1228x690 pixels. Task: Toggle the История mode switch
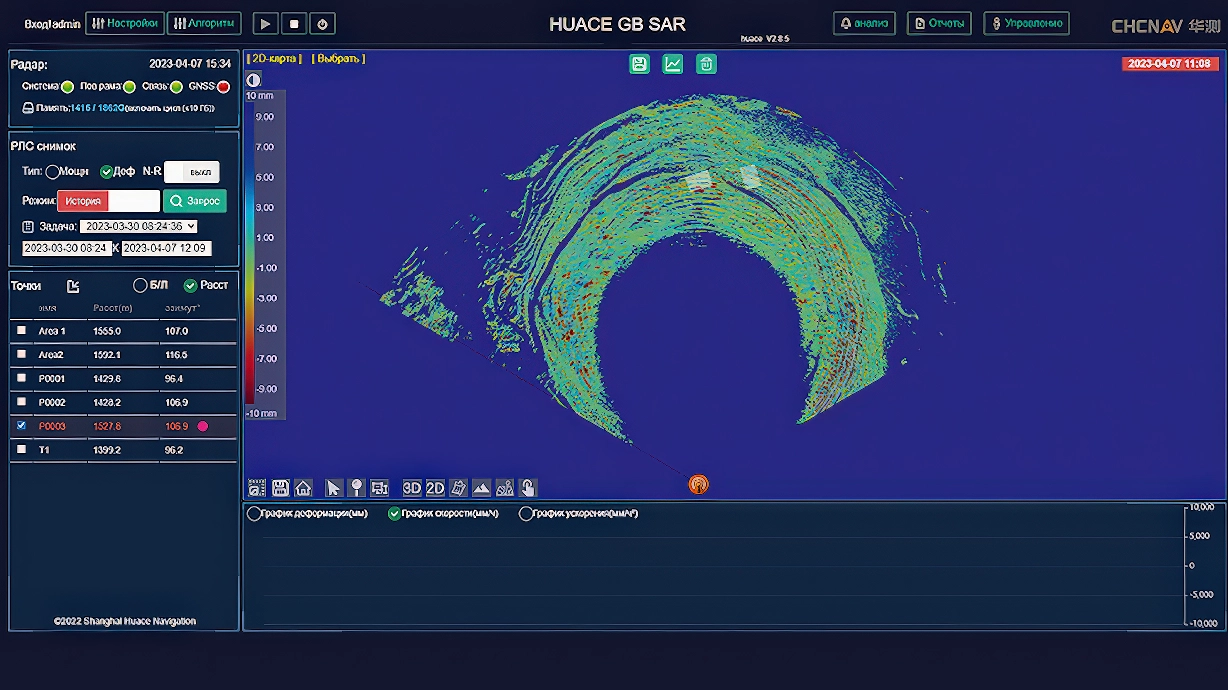(x=108, y=201)
